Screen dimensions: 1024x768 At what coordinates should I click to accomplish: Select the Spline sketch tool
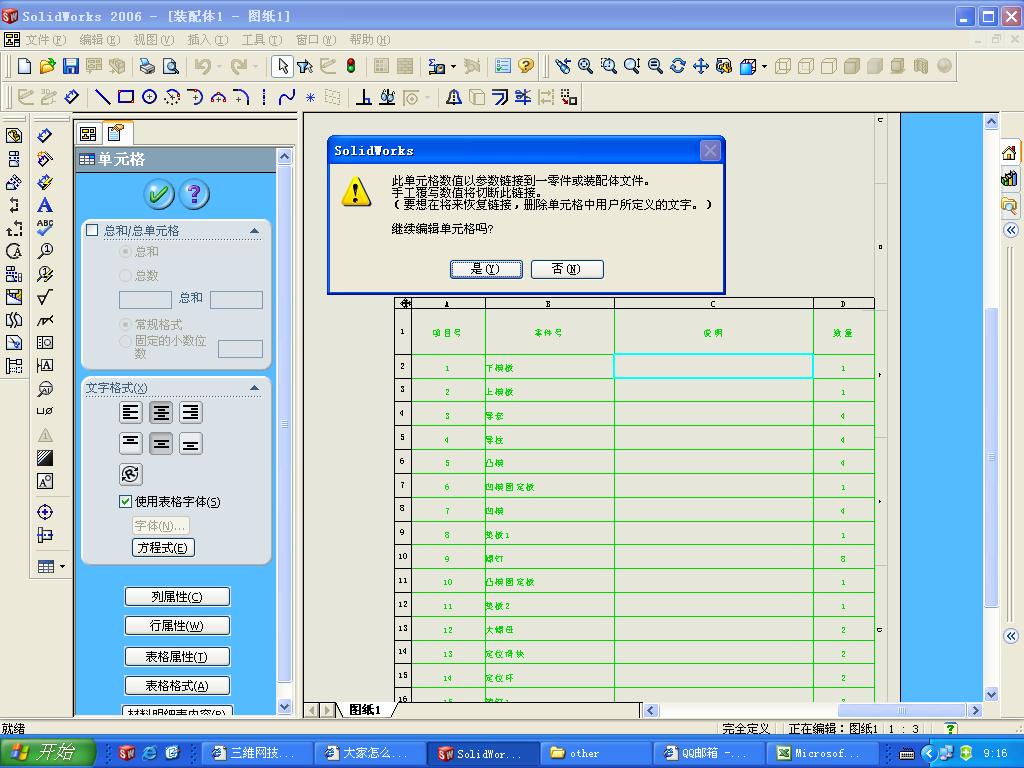286,97
